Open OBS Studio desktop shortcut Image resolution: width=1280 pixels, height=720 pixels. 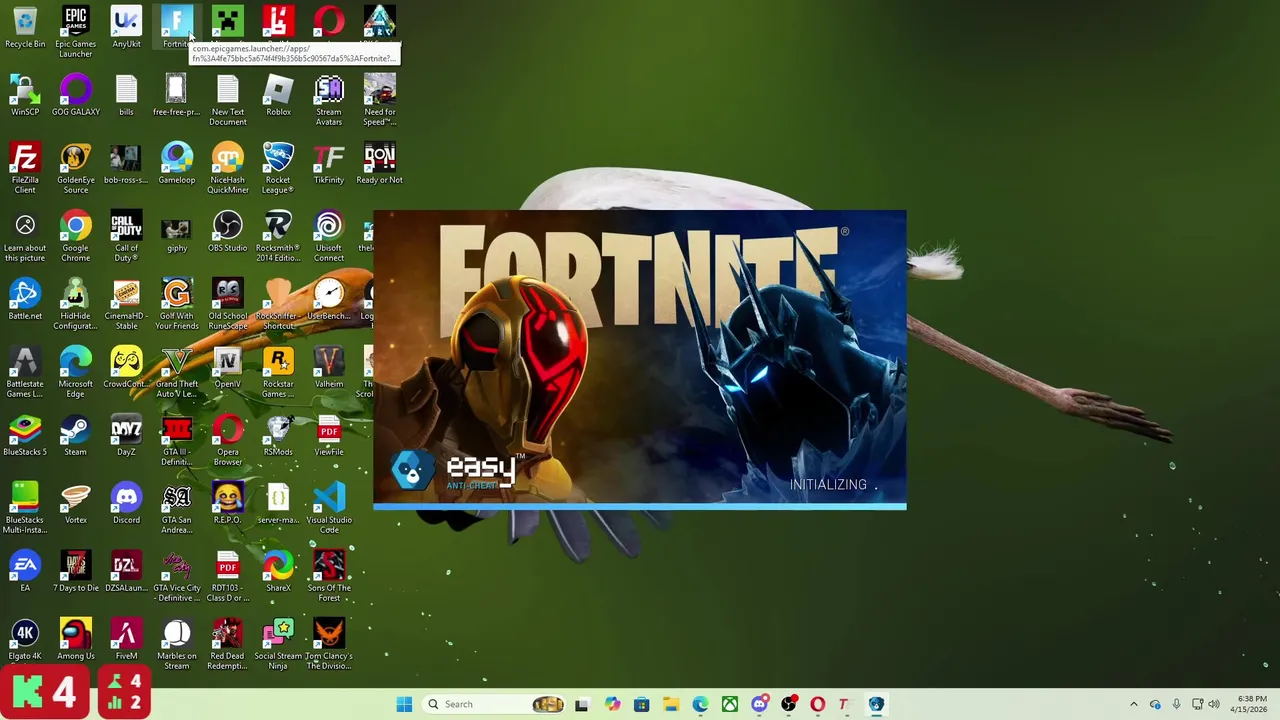click(228, 231)
